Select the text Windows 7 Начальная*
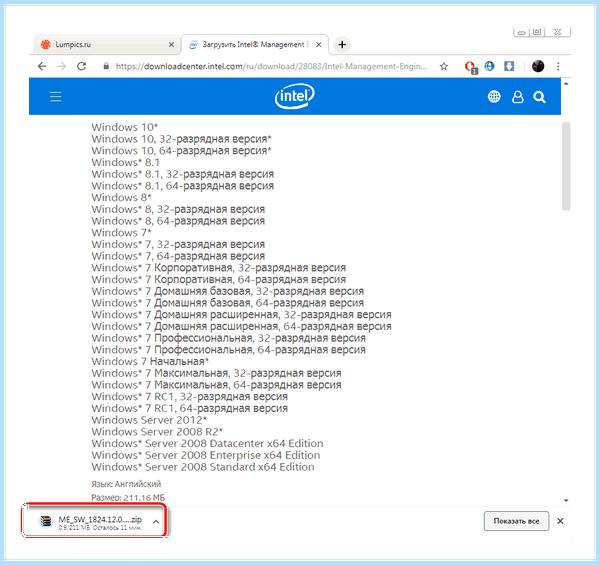 150,361
